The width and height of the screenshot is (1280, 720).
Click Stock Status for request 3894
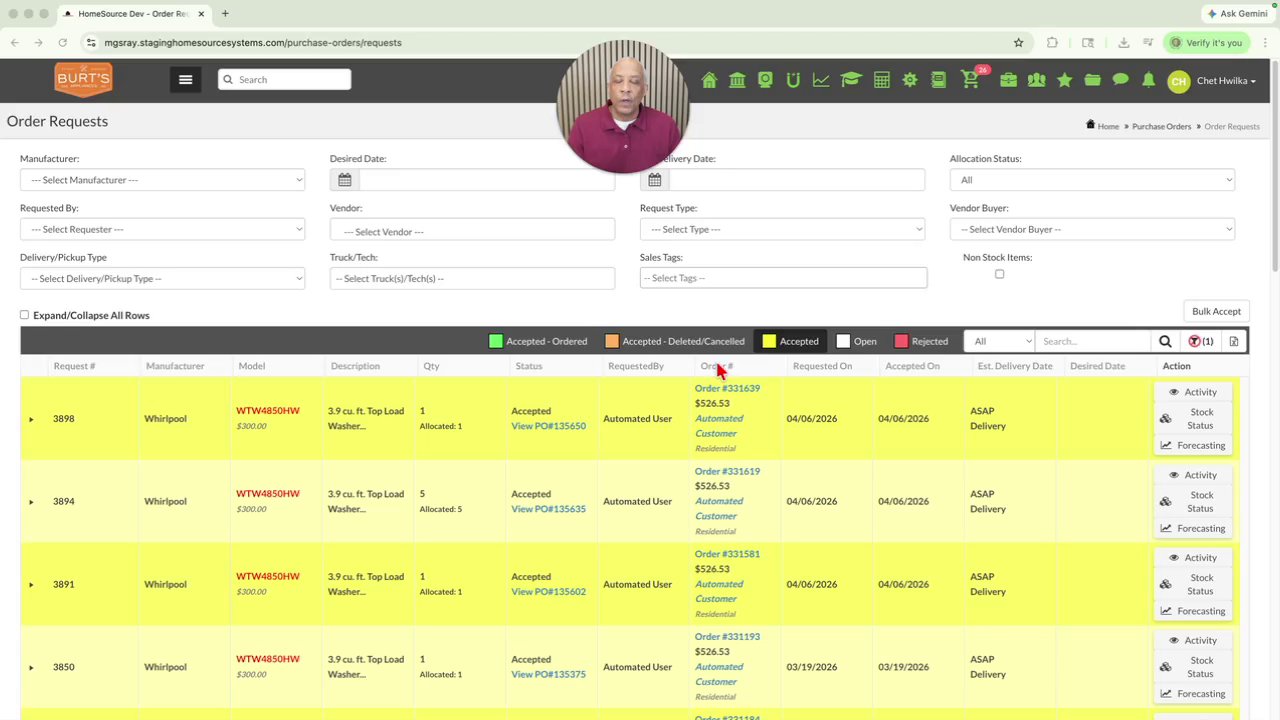[x=1192, y=502]
